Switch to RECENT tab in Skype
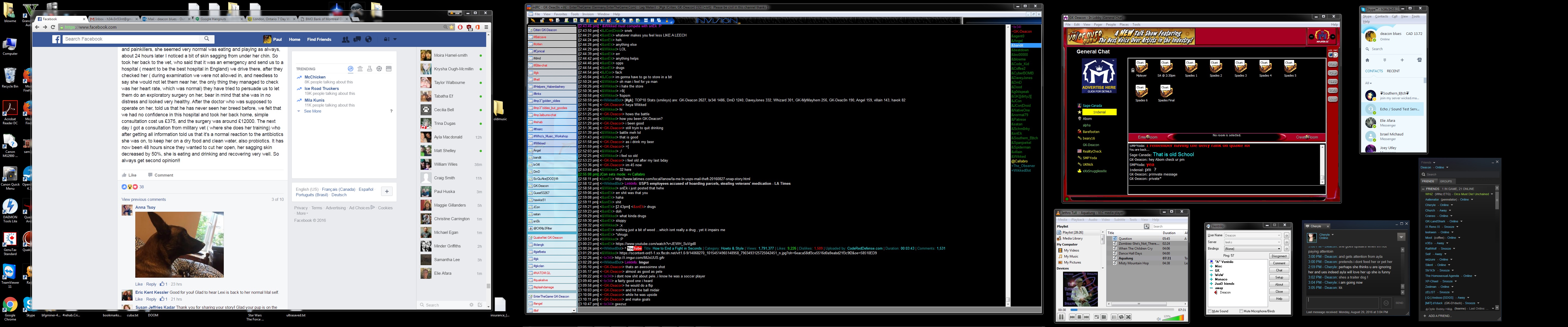This screenshot has height=327, width=1568. (x=1393, y=71)
